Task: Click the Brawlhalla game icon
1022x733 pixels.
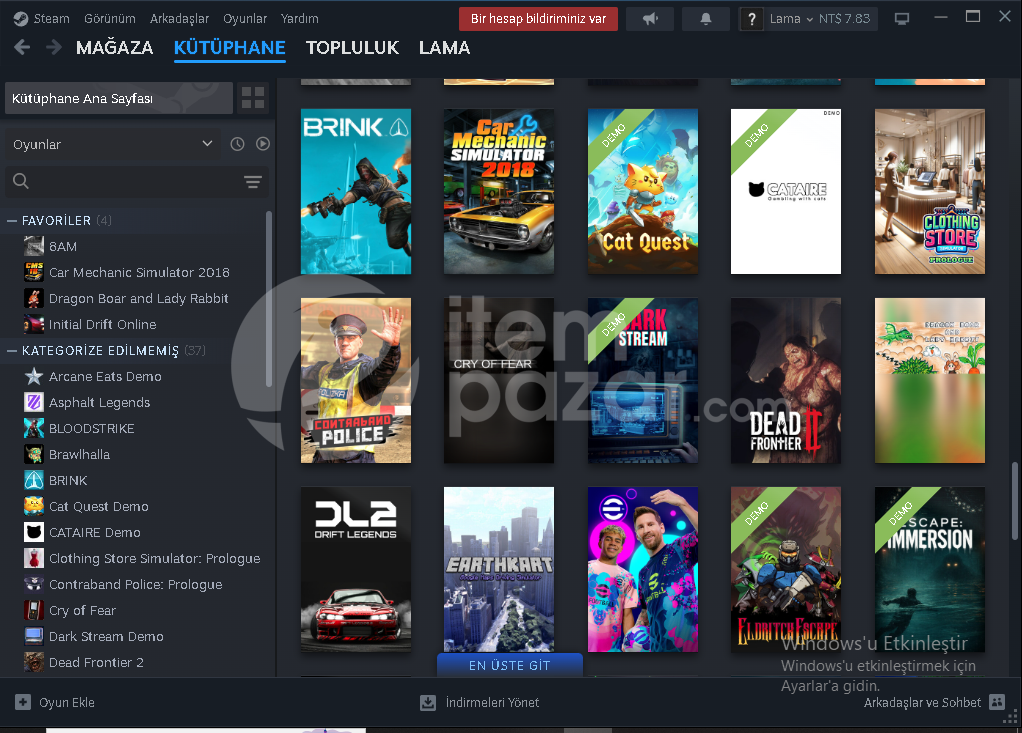Action: point(34,455)
